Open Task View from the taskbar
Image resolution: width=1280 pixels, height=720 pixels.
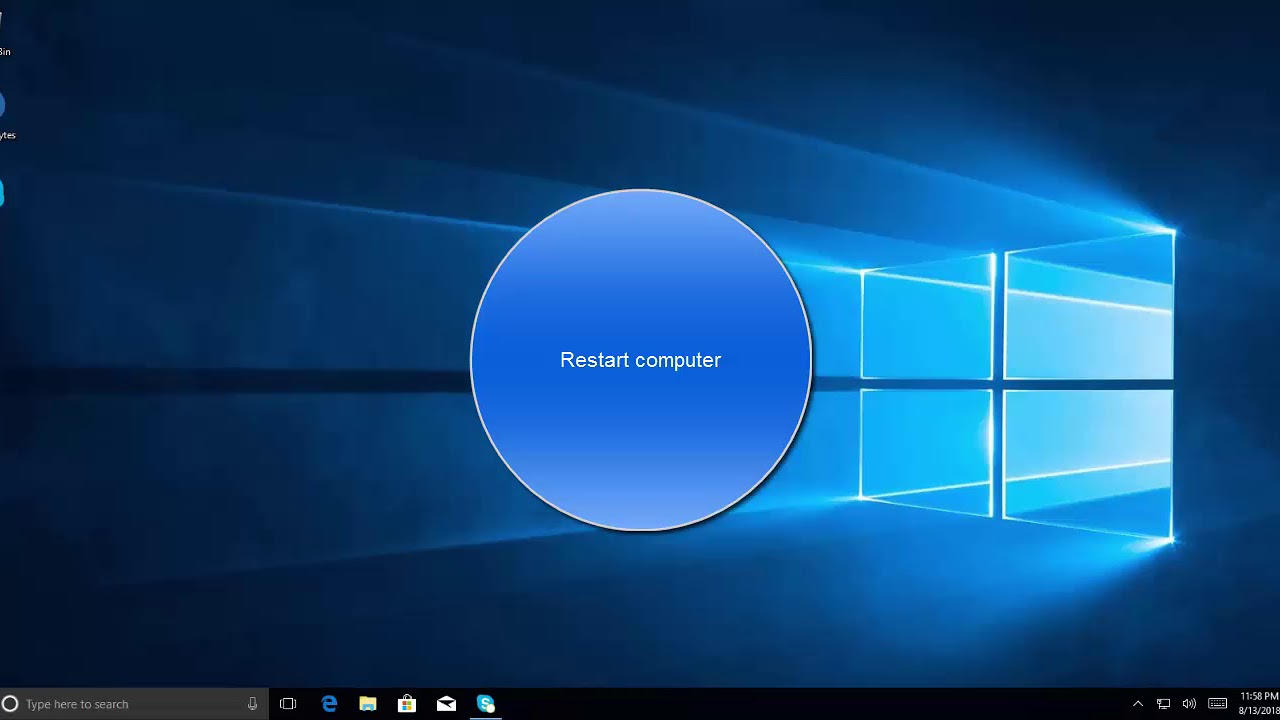(288, 704)
